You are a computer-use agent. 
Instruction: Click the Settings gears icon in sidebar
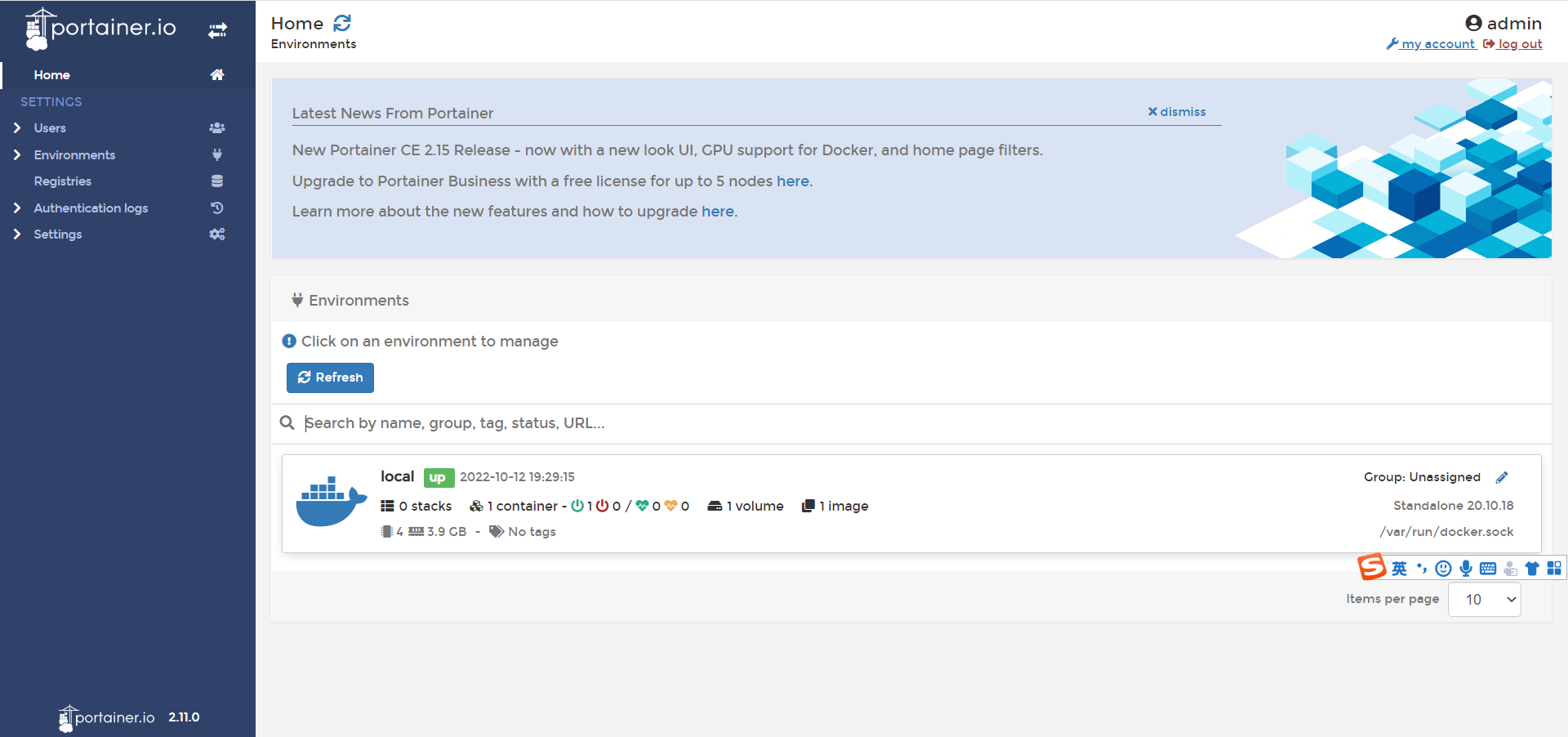(x=217, y=234)
